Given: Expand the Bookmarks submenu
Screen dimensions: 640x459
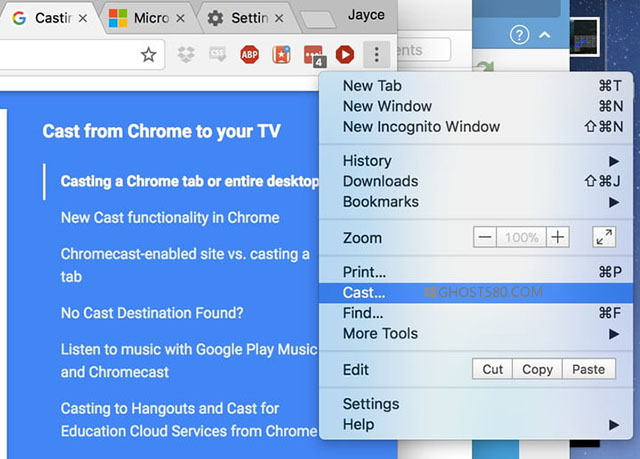Looking at the screenshot, I should pyautogui.click(x=476, y=202).
